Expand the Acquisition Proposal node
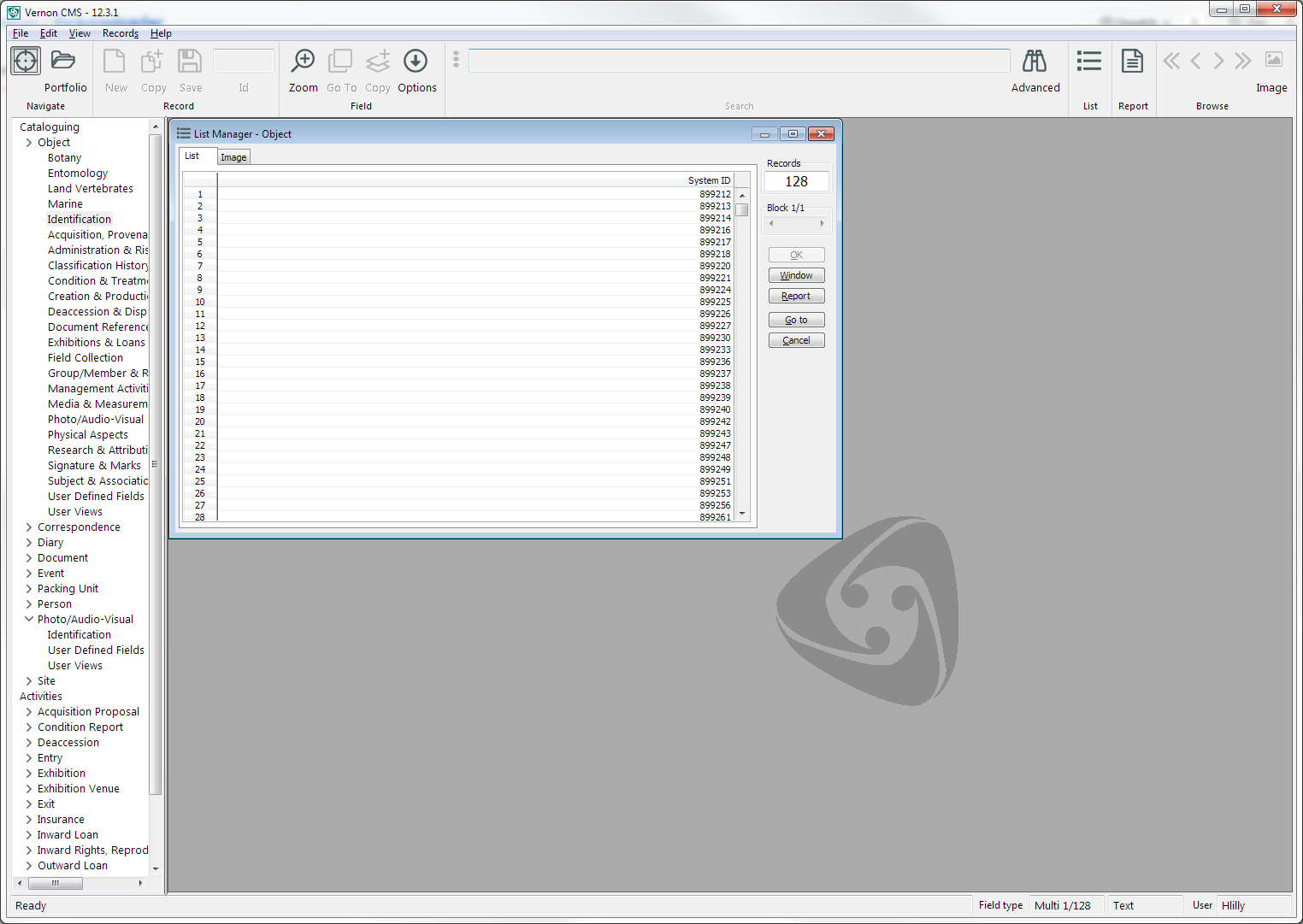The width and height of the screenshot is (1303, 924). click(x=29, y=712)
